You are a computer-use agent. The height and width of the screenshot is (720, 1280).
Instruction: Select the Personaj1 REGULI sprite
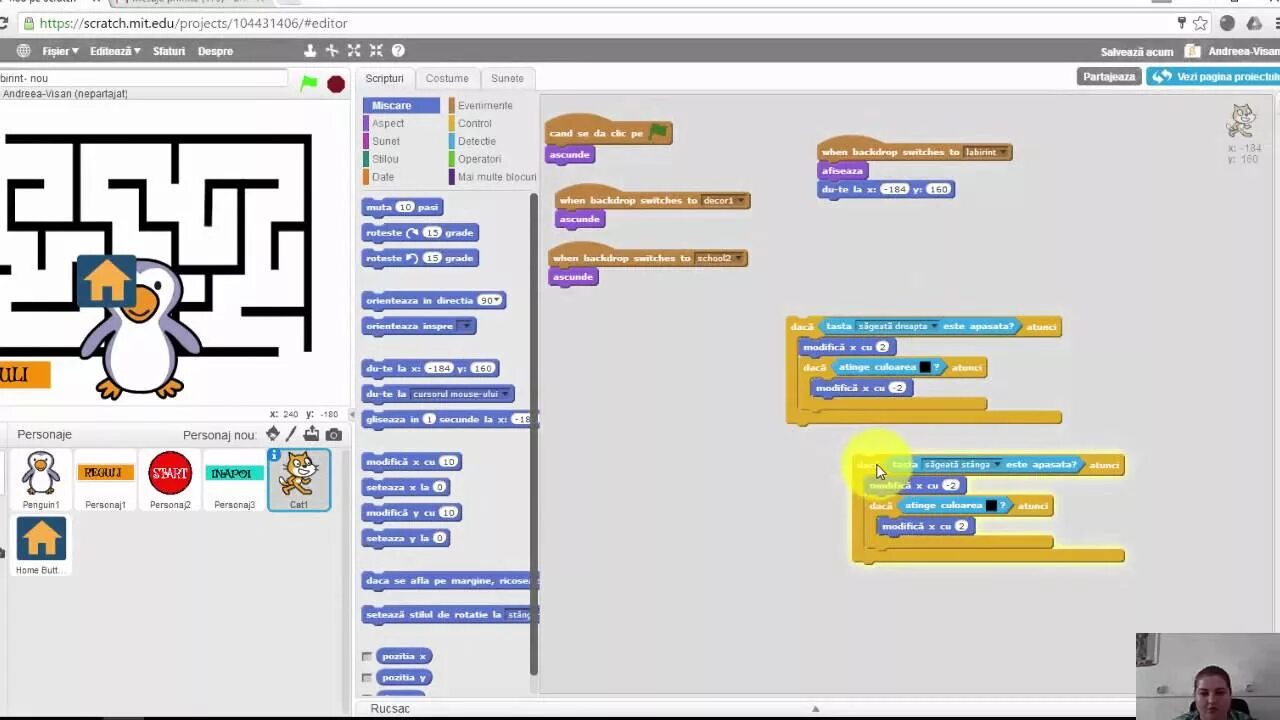(x=105, y=479)
